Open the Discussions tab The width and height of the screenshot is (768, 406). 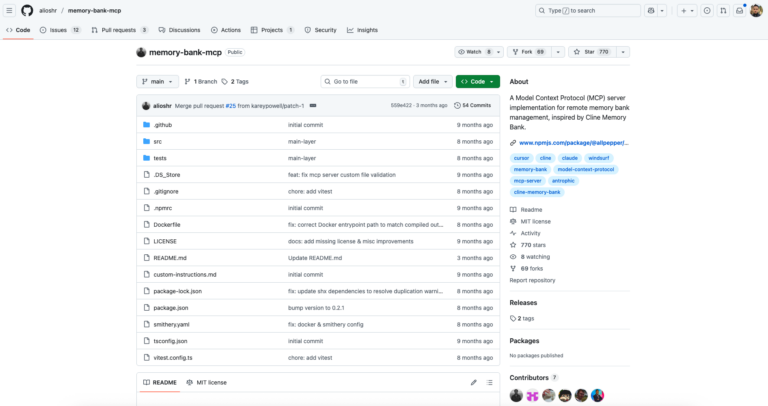[x=179, y=30]
